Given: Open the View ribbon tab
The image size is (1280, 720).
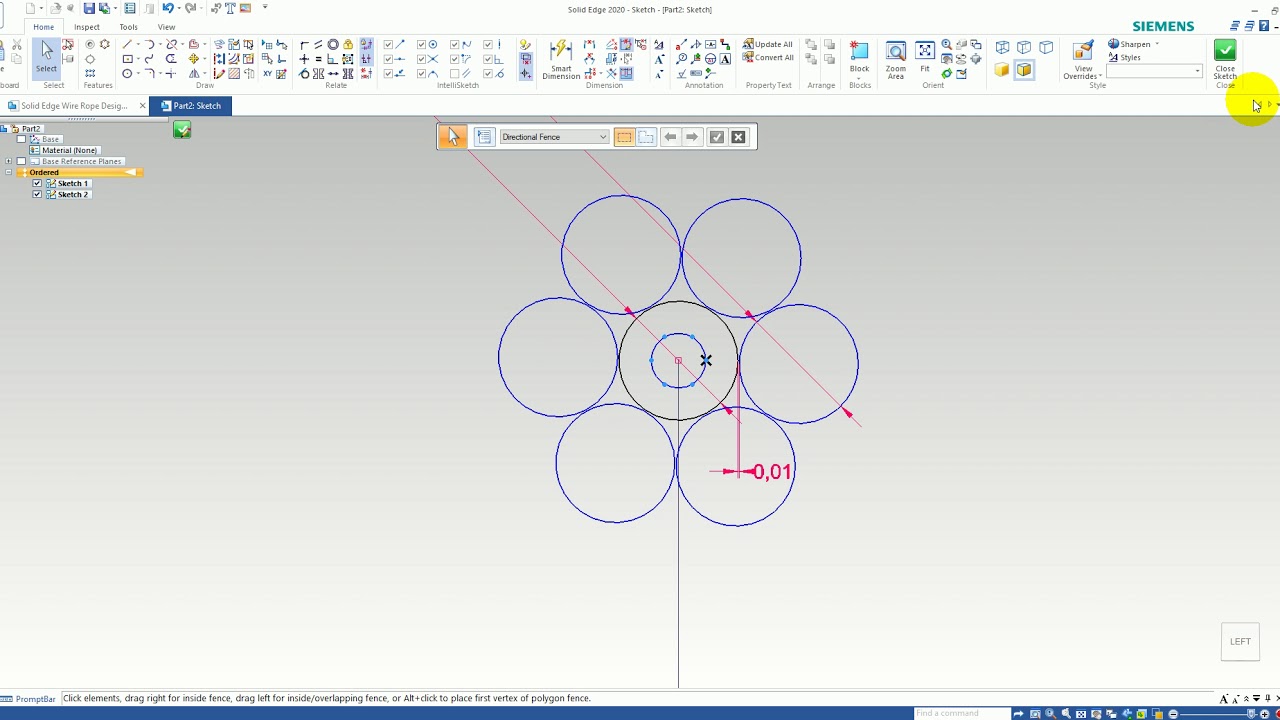Looking at the screenshot, I should pyautogui.click(x=166, y=27).
